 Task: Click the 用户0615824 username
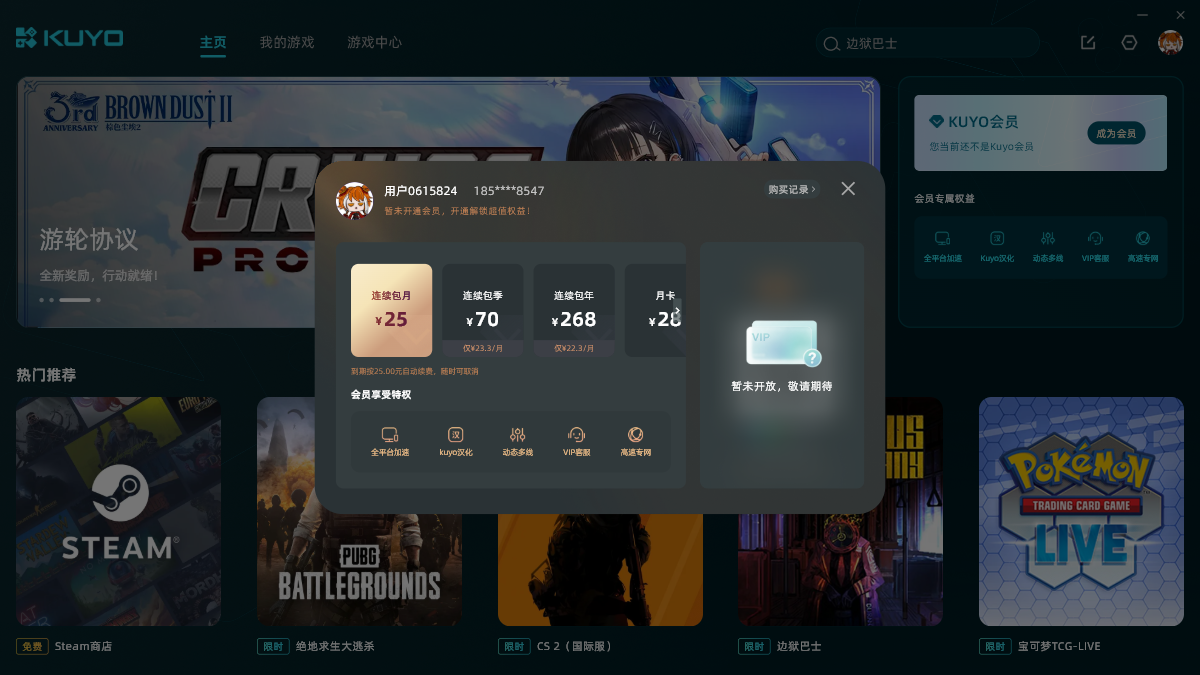(x=421, y=191)
